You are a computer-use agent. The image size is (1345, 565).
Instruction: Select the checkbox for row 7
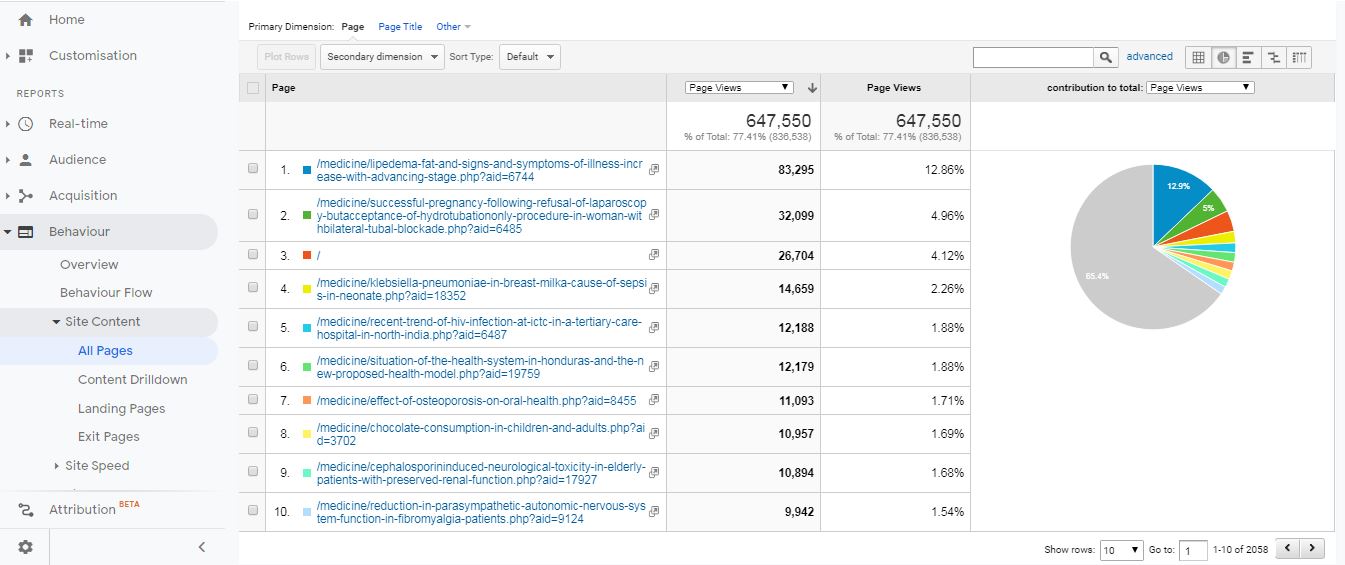253,400
